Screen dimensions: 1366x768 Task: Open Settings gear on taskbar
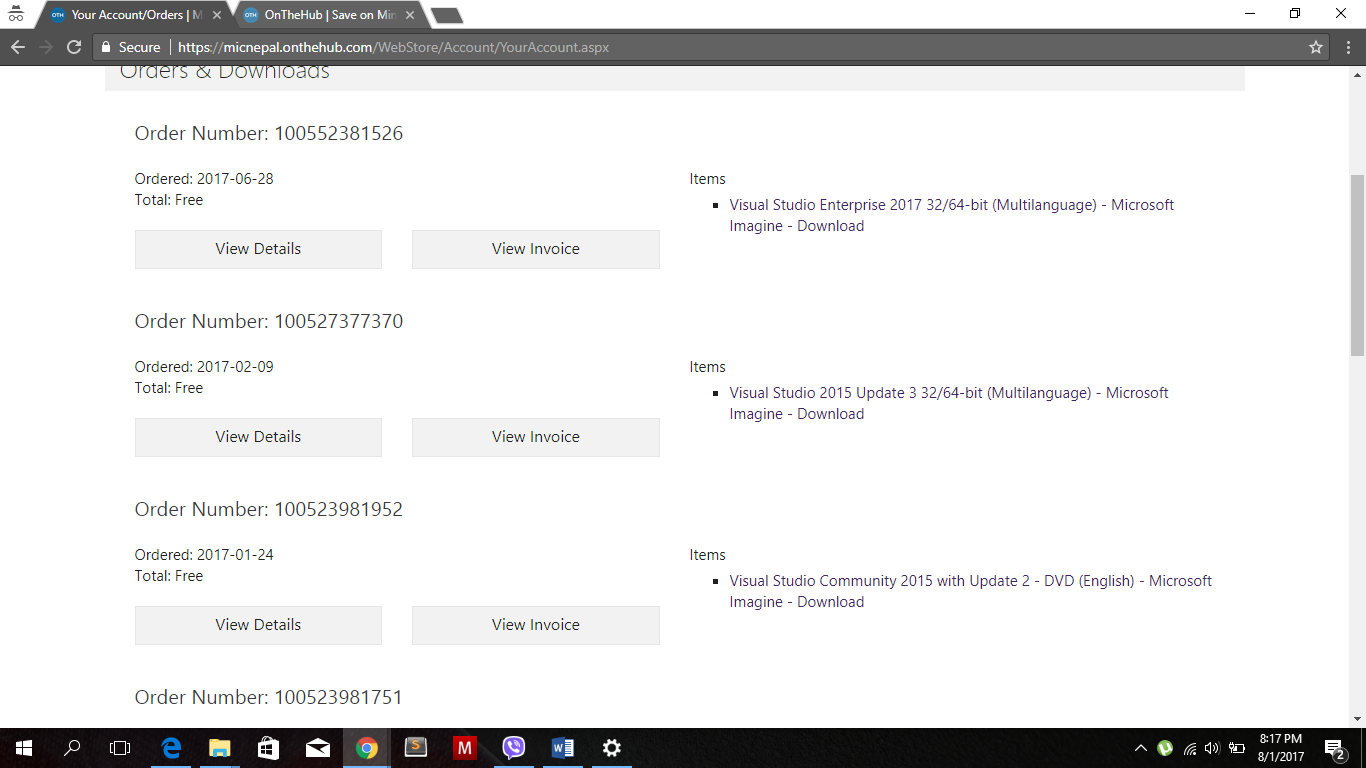pyautogui.click(x=612, y=748)
